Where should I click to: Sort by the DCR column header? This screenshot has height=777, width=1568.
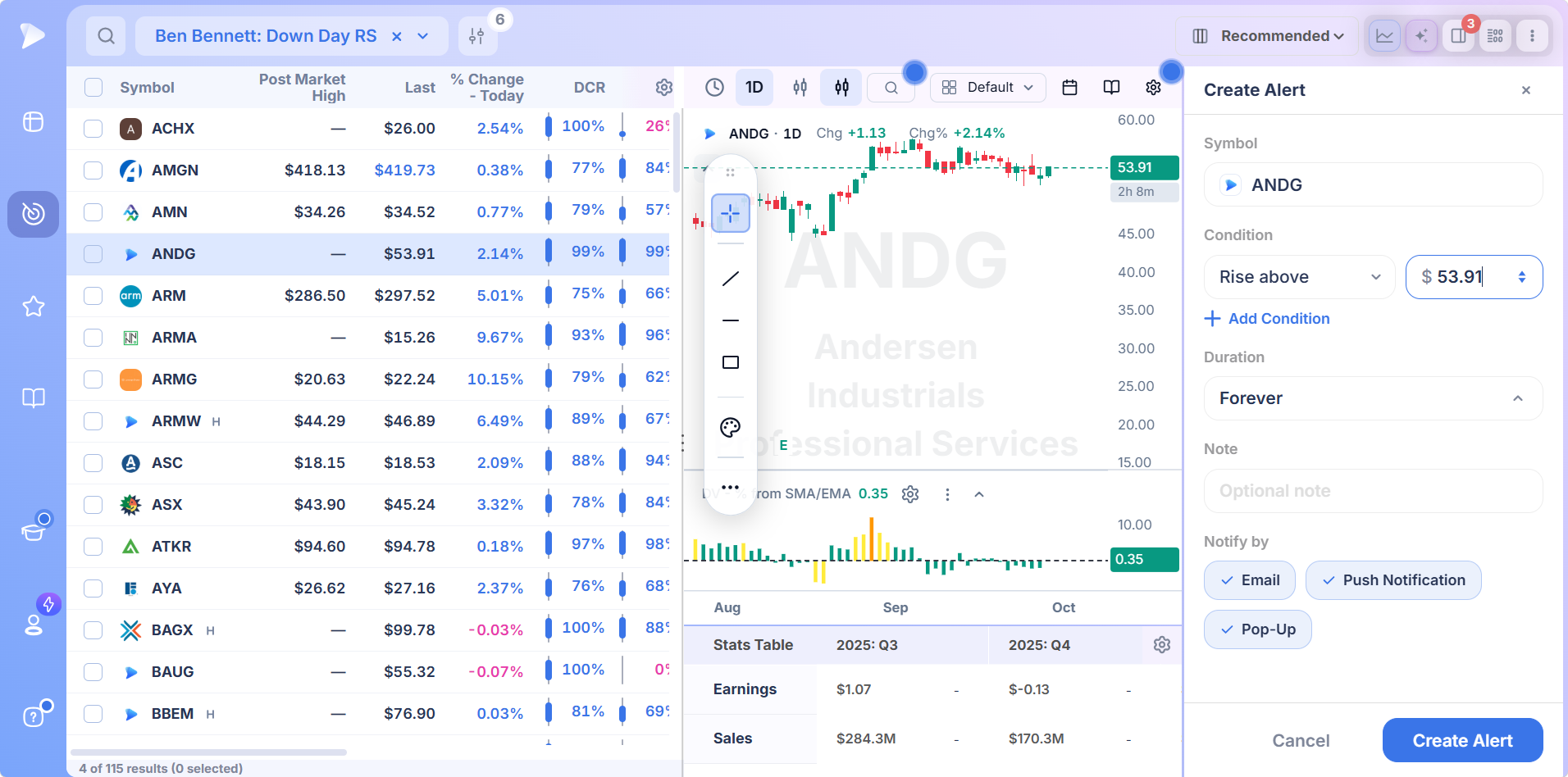tap(589, 88)
